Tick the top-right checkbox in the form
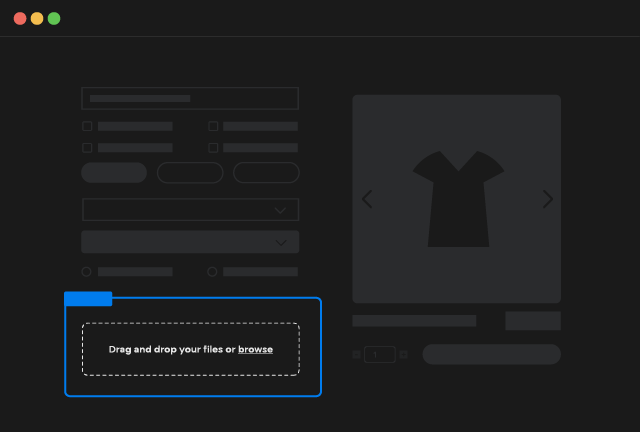 click(x=213, y=127)
